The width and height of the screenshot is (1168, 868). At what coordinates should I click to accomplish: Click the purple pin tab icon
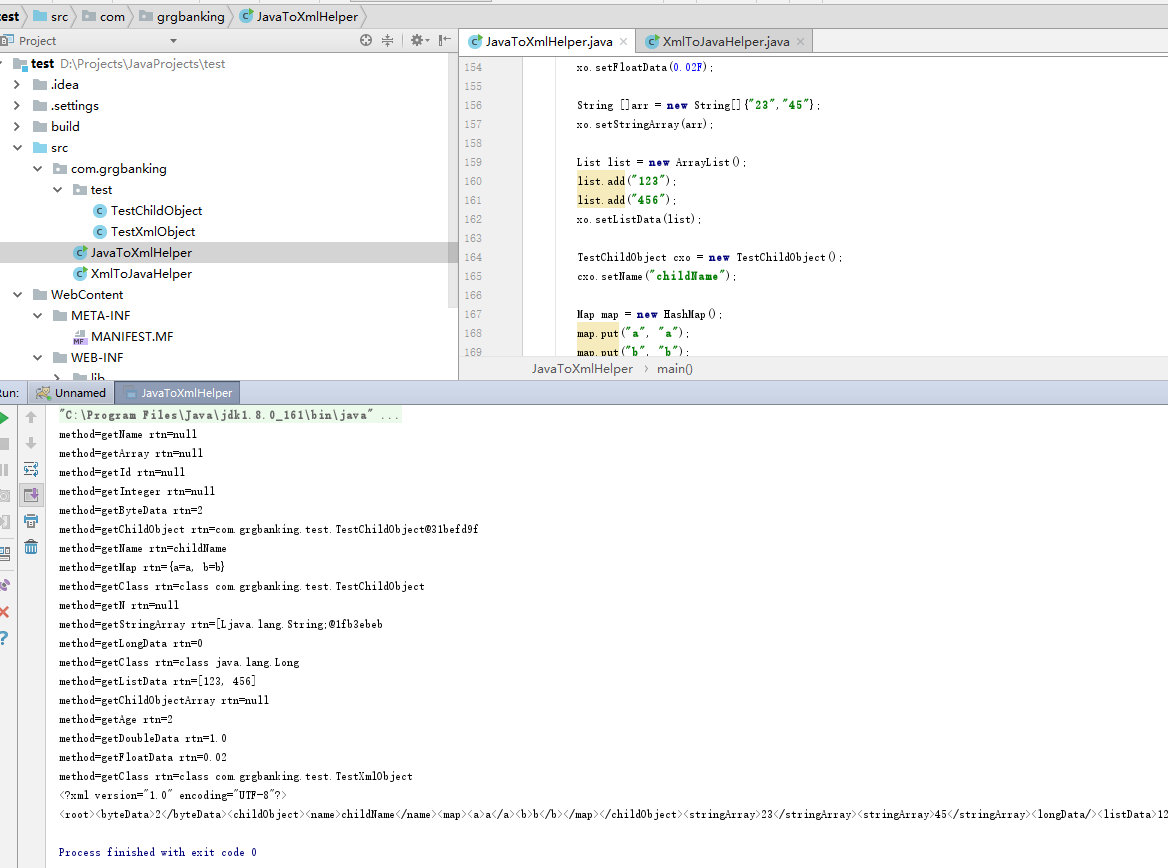pos(4,585)
